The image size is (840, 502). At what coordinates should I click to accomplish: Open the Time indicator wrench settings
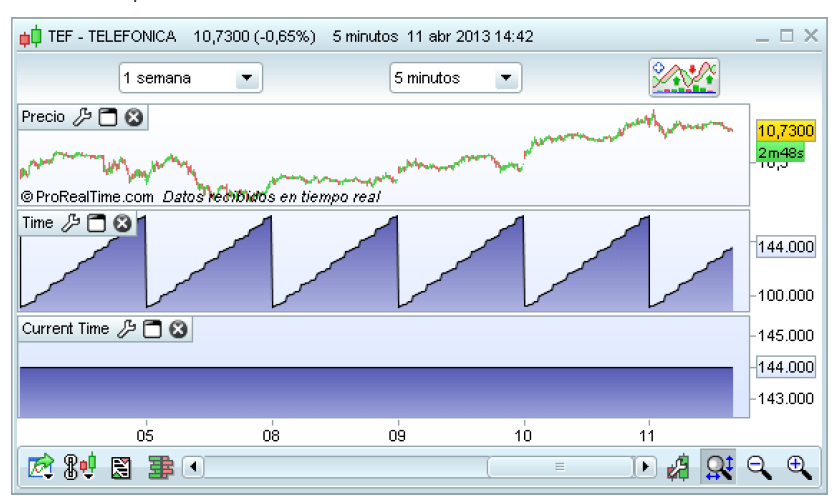pyautogui.click(x=71, y=223)
